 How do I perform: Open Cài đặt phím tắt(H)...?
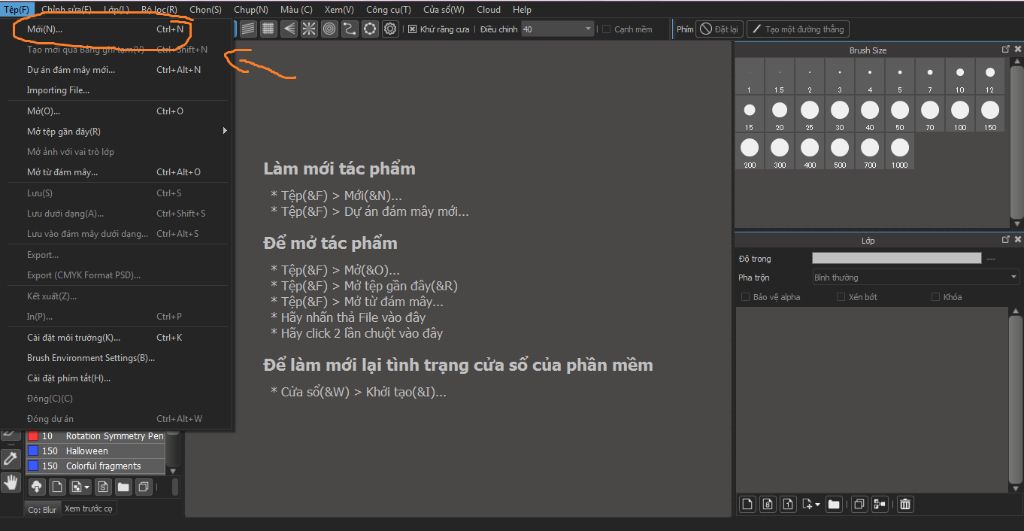(x=120, y=378)
